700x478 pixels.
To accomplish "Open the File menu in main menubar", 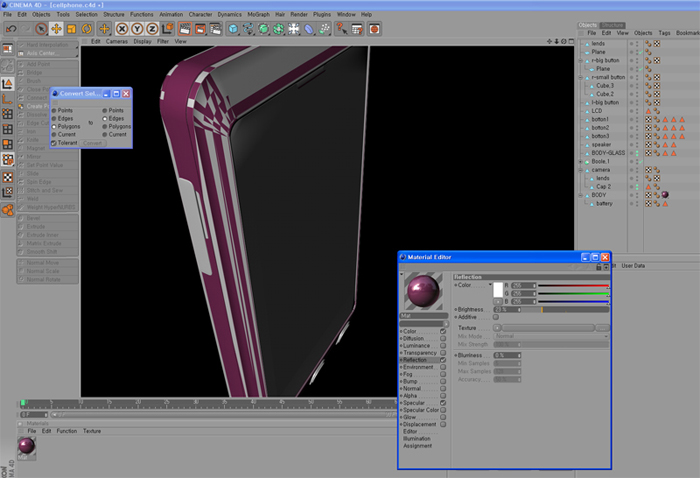I will [8, 15].
